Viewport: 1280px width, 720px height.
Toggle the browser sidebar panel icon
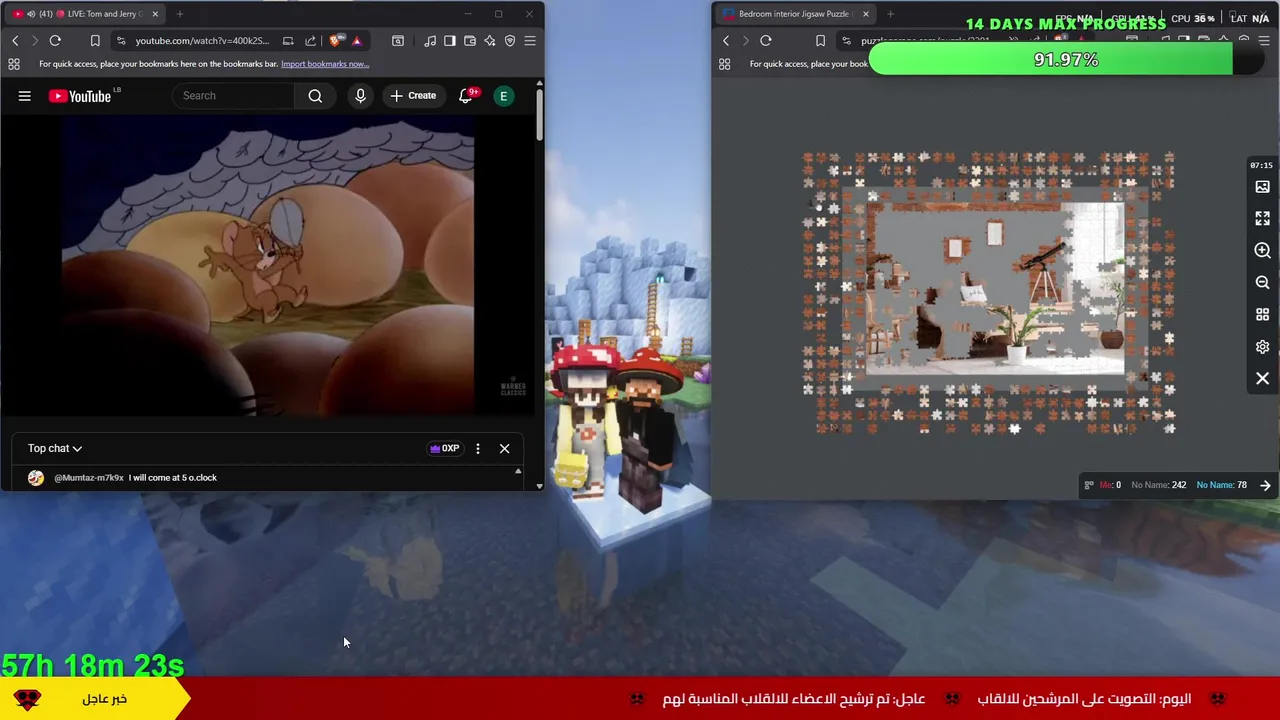coord(450,41)
